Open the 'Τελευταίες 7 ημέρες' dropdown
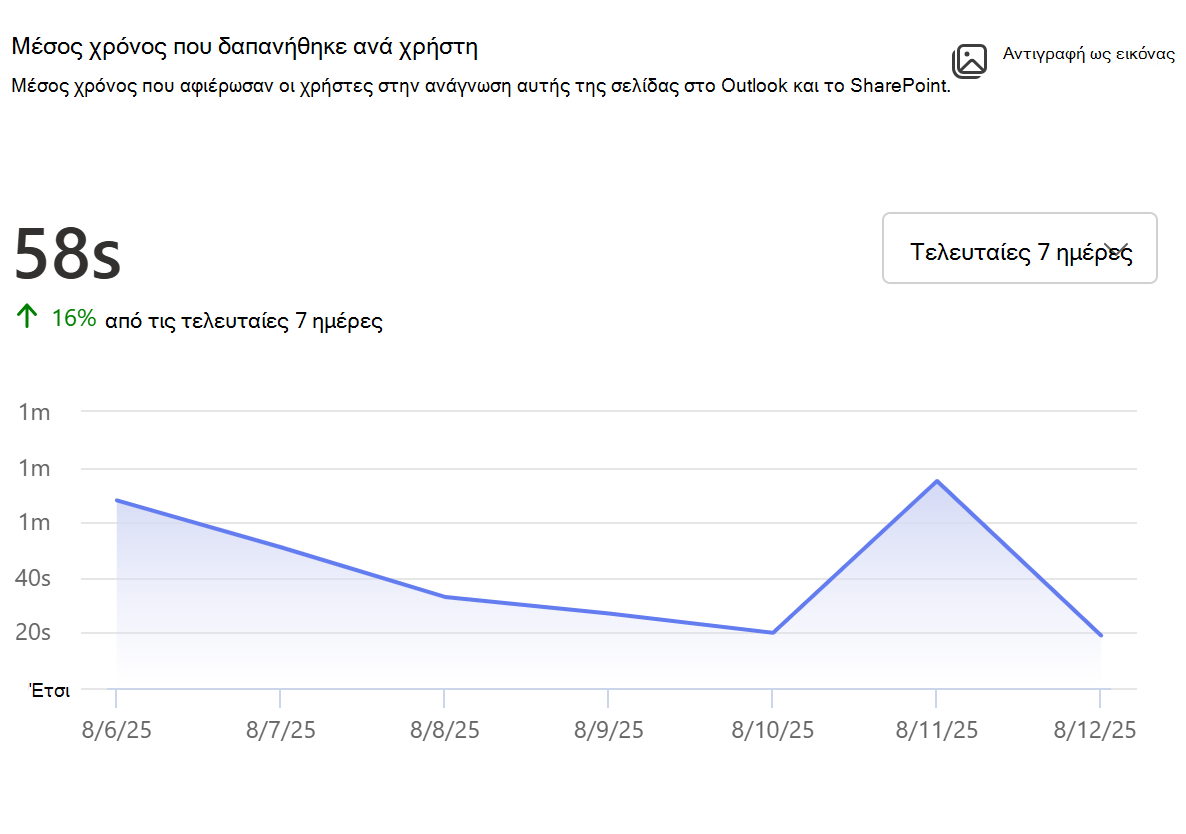The image size is (1186, 834). coord(1020,248)
